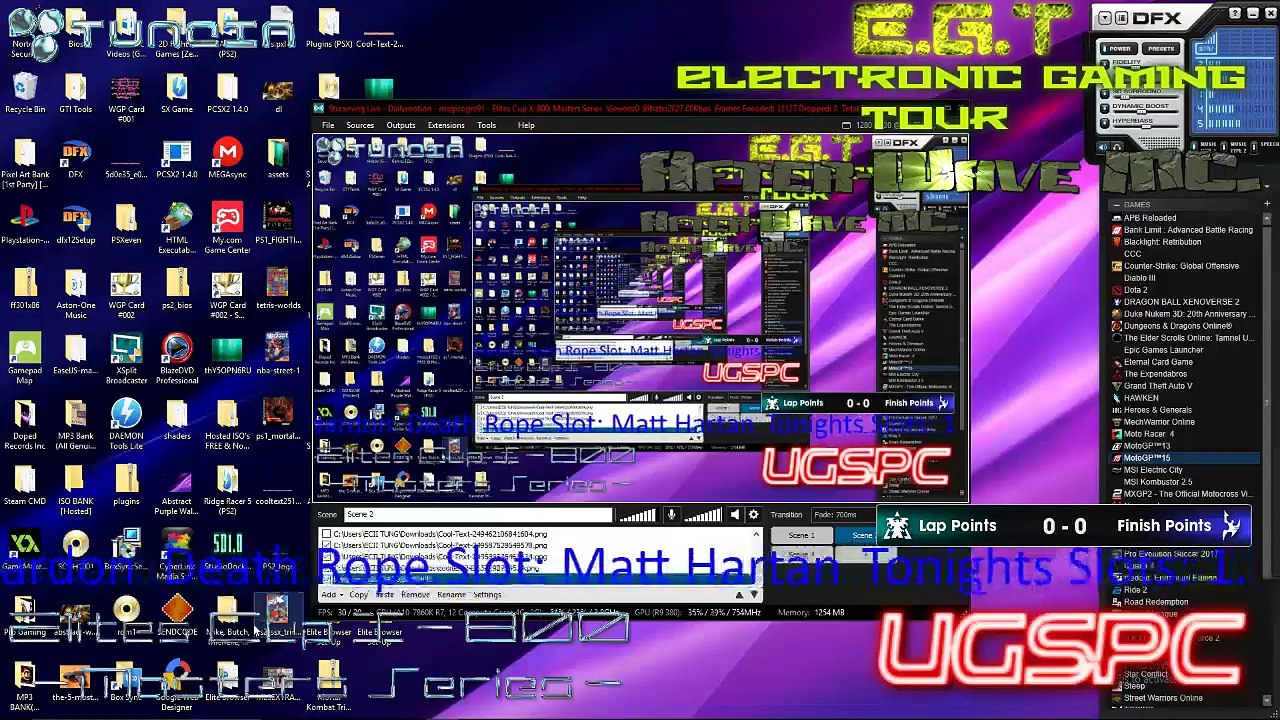
Task: Open Gamepad Map desktop icon
Action: 25,358
